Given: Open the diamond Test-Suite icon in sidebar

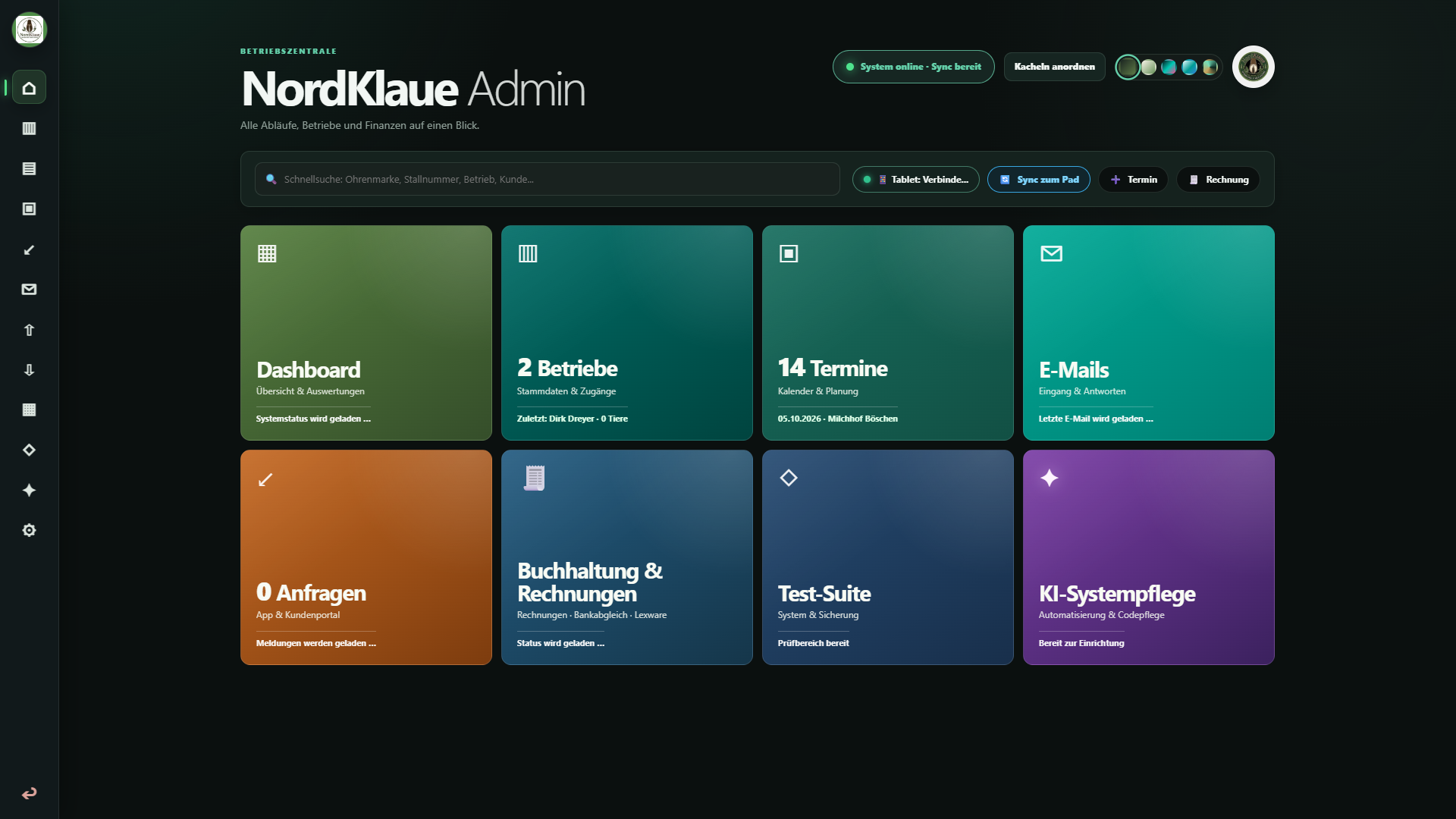Looking at the screenshot, I should pyautogui.click(x=29, y=450).
